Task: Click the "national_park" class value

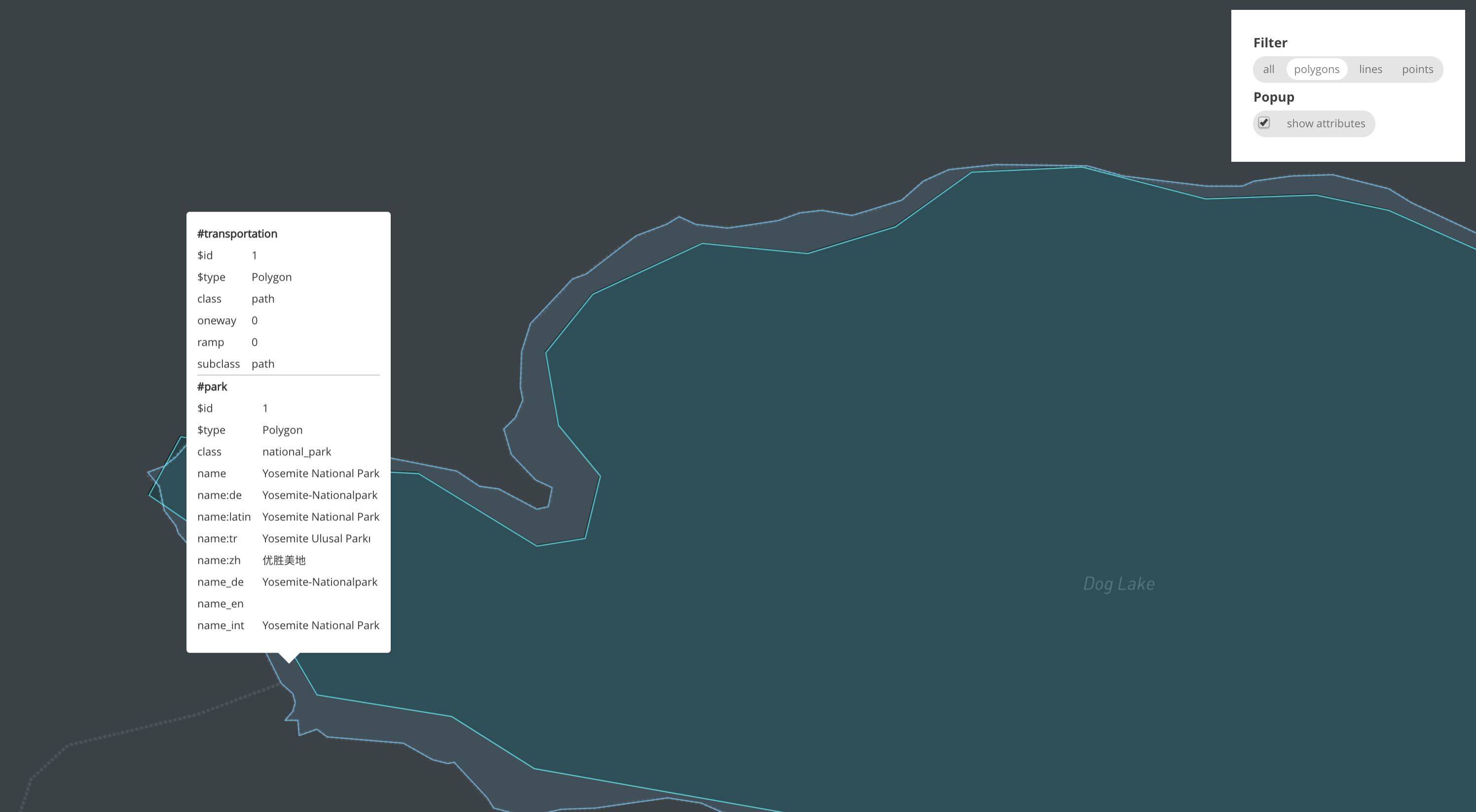Action: 297,451
